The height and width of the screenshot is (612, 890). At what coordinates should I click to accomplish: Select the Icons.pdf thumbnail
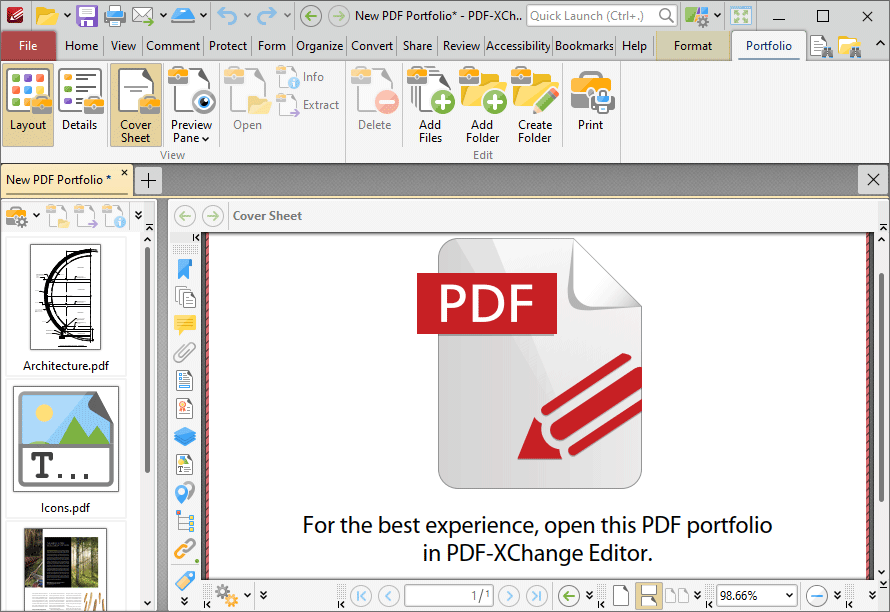point(66,448)
